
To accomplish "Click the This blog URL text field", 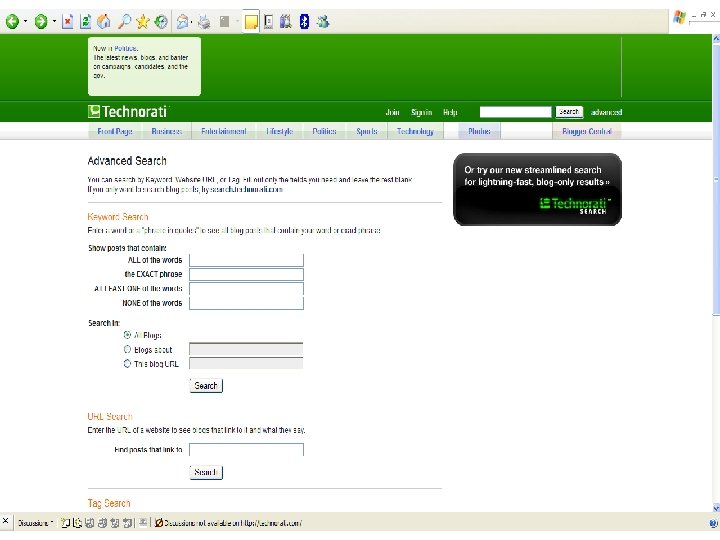I will pos(246,364).
